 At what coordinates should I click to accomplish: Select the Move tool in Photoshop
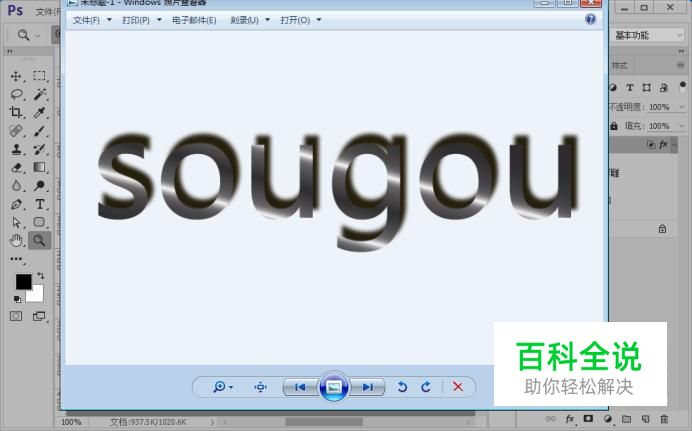coord(16,76)
